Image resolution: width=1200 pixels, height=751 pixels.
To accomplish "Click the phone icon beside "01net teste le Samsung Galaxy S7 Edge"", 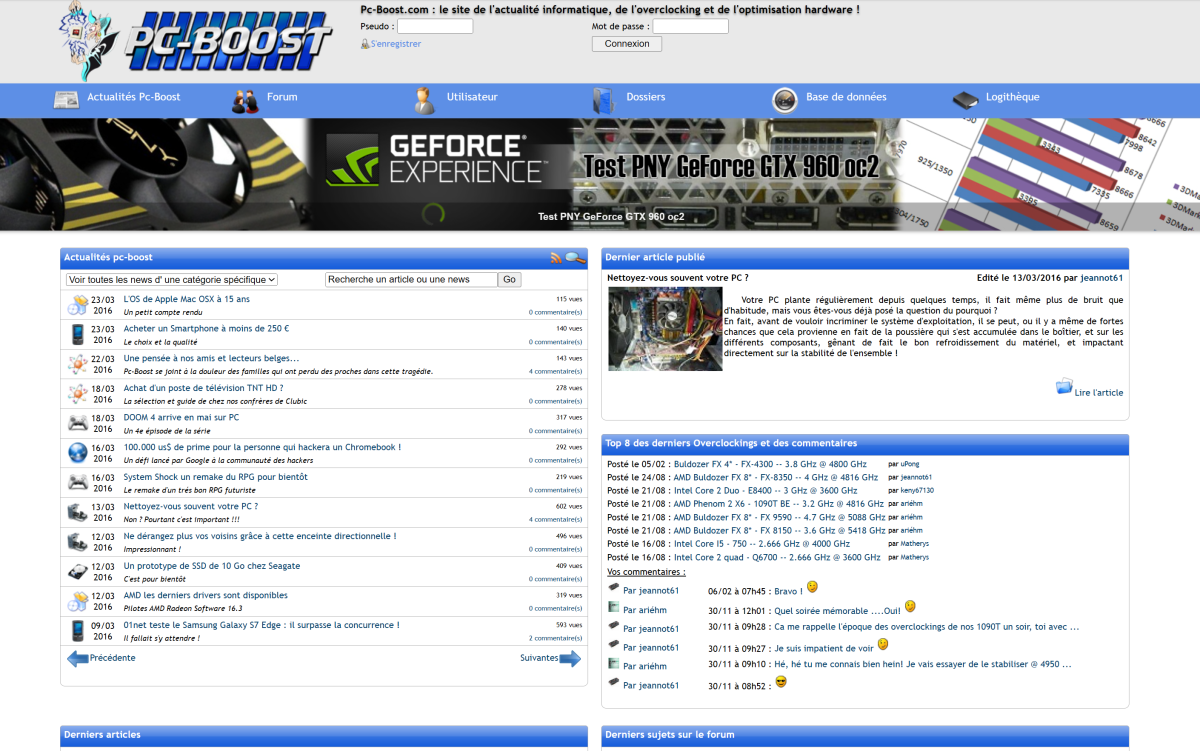I will pos(78,631).
